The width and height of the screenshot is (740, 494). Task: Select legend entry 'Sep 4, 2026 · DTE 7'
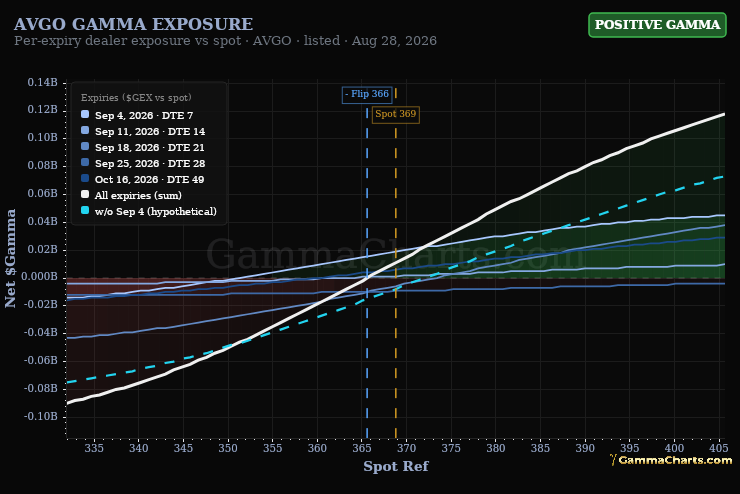(137, 115)
